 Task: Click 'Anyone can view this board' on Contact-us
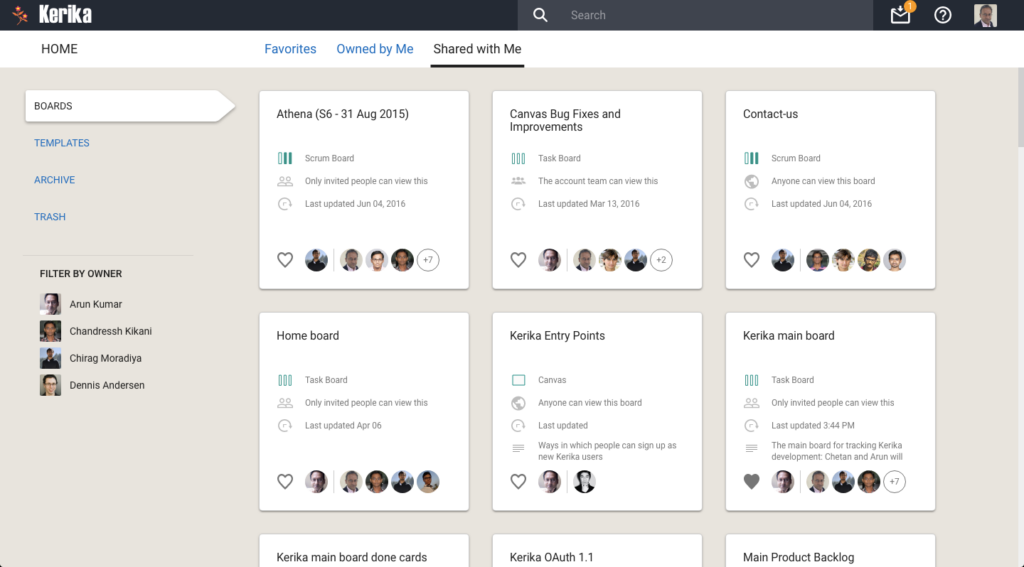click(x=823, y=181)
